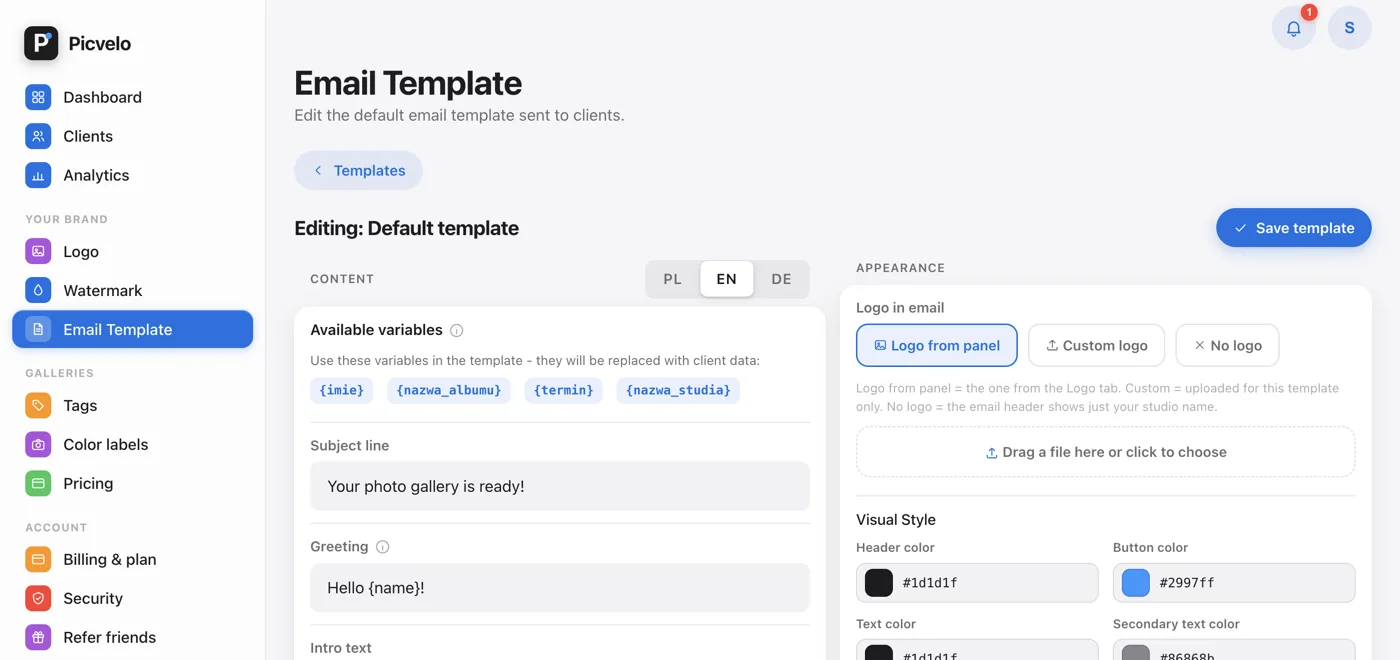The width and height of the screenshot is (1400, 660).
Task: Select Logo from panel option
Action: pos(937,345)
